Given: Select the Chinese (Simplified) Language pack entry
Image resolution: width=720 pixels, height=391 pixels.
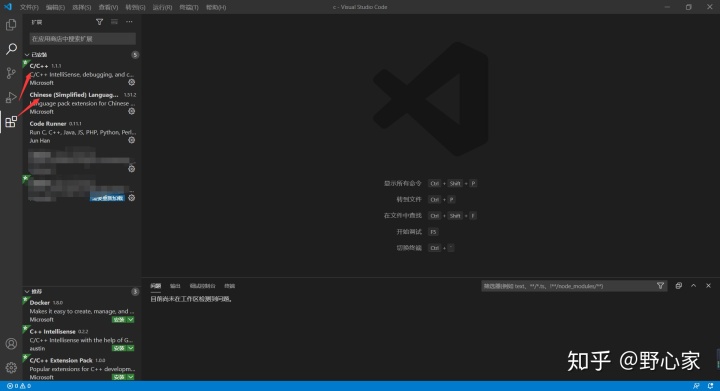Looking at the screenshot, I should pyautogui.click(x=81, y=103).
